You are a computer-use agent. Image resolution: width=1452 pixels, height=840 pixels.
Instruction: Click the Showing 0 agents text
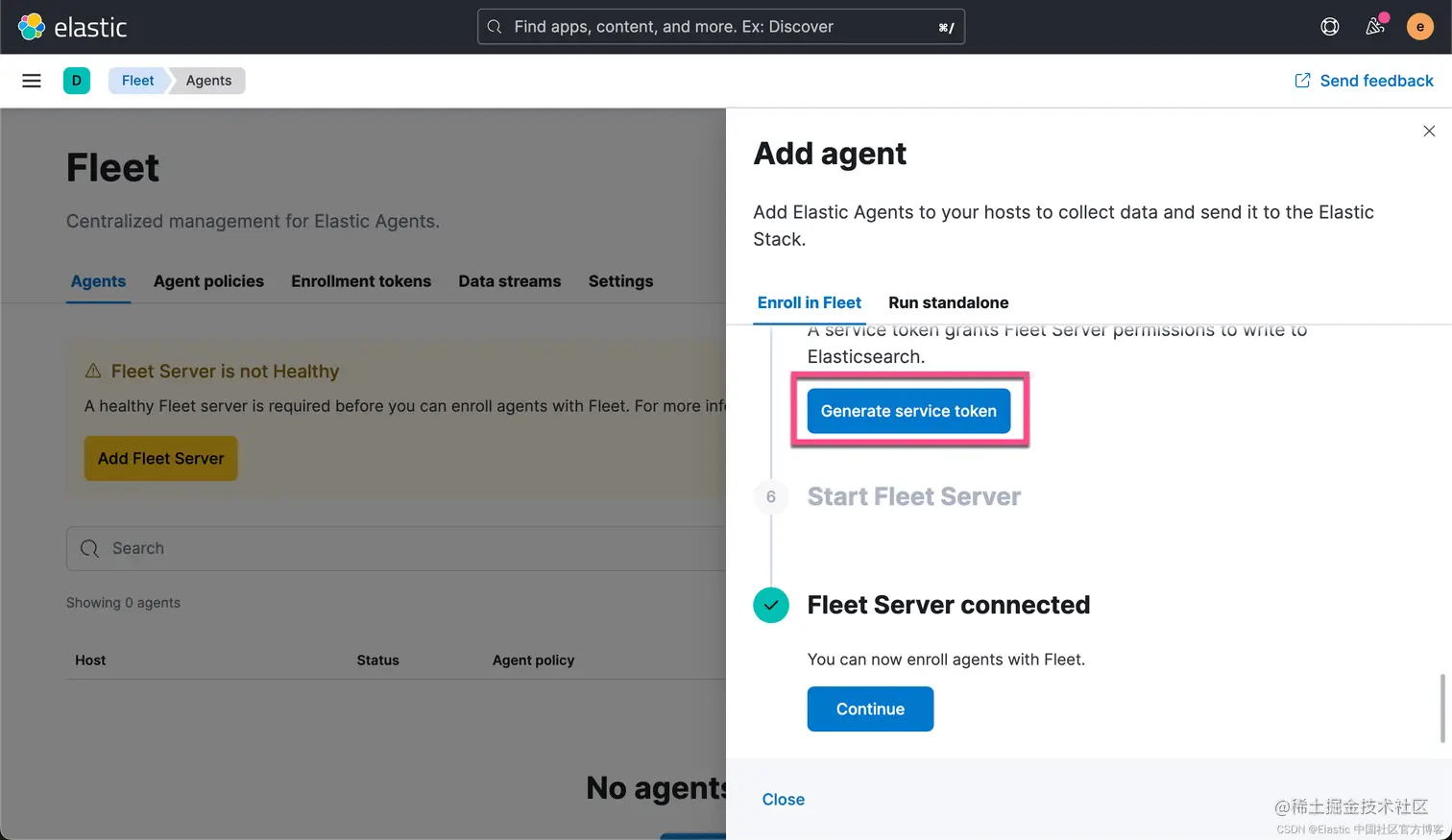tap(123, 603)
